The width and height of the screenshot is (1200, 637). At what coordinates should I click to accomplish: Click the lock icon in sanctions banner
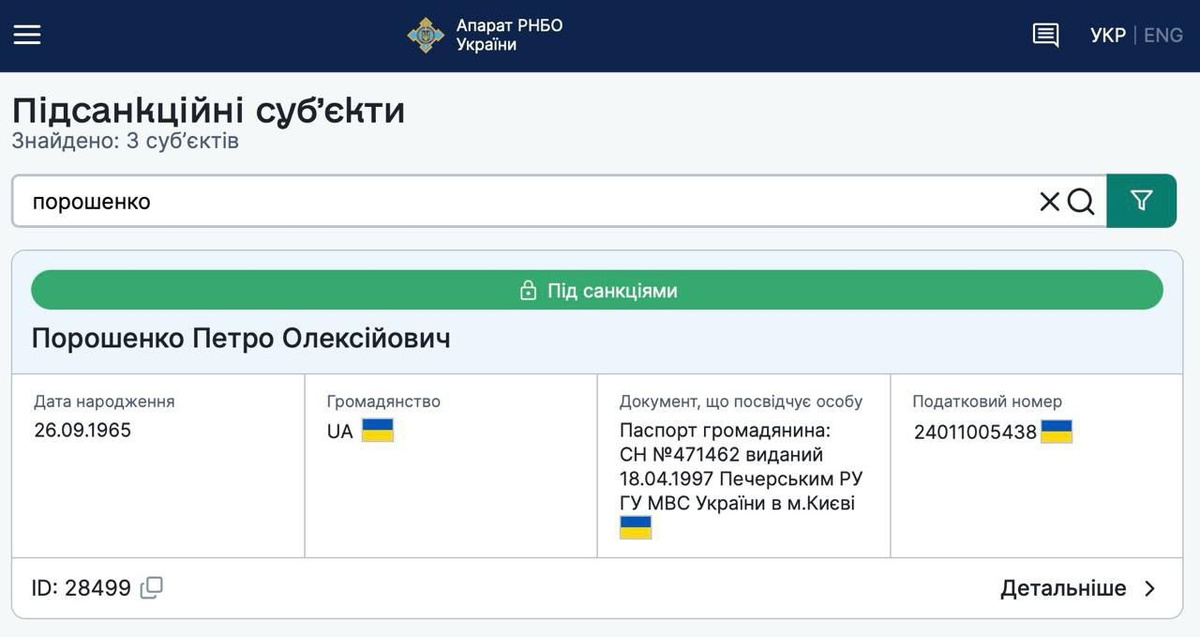(528, 291)
